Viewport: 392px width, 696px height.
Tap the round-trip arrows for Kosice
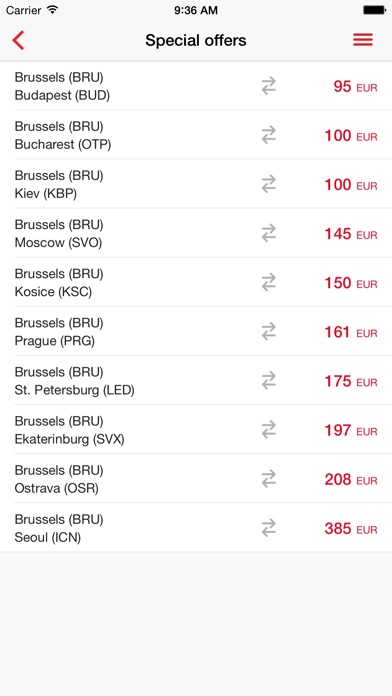click(269, 283)
